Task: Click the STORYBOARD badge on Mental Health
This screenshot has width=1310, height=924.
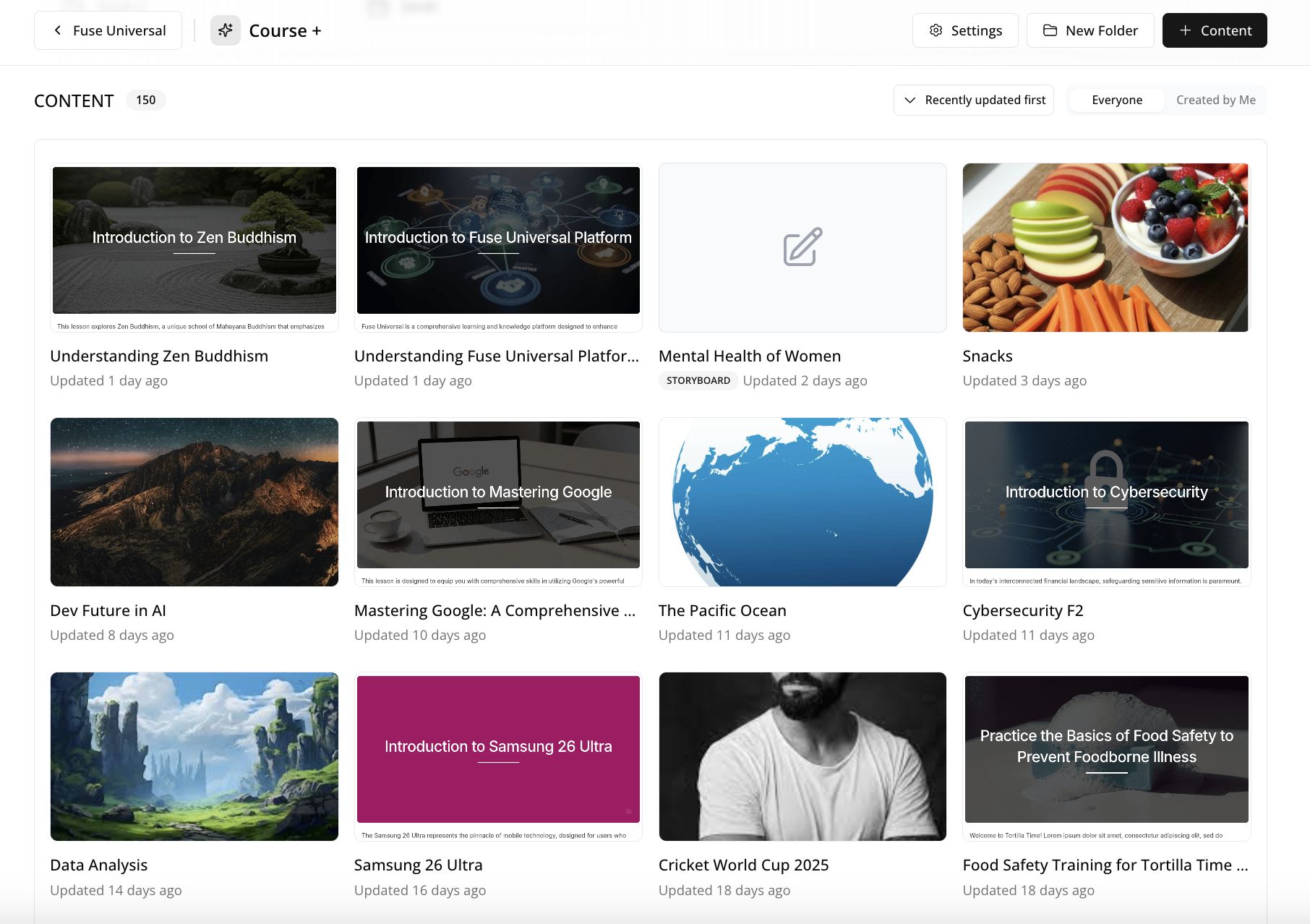Action: 698,380
